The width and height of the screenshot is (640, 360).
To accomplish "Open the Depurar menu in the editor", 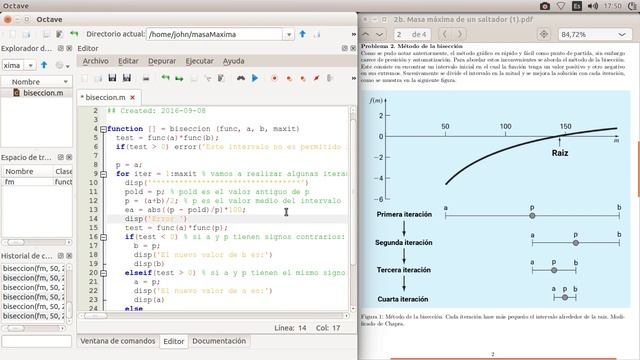I will tap(162, 61).
